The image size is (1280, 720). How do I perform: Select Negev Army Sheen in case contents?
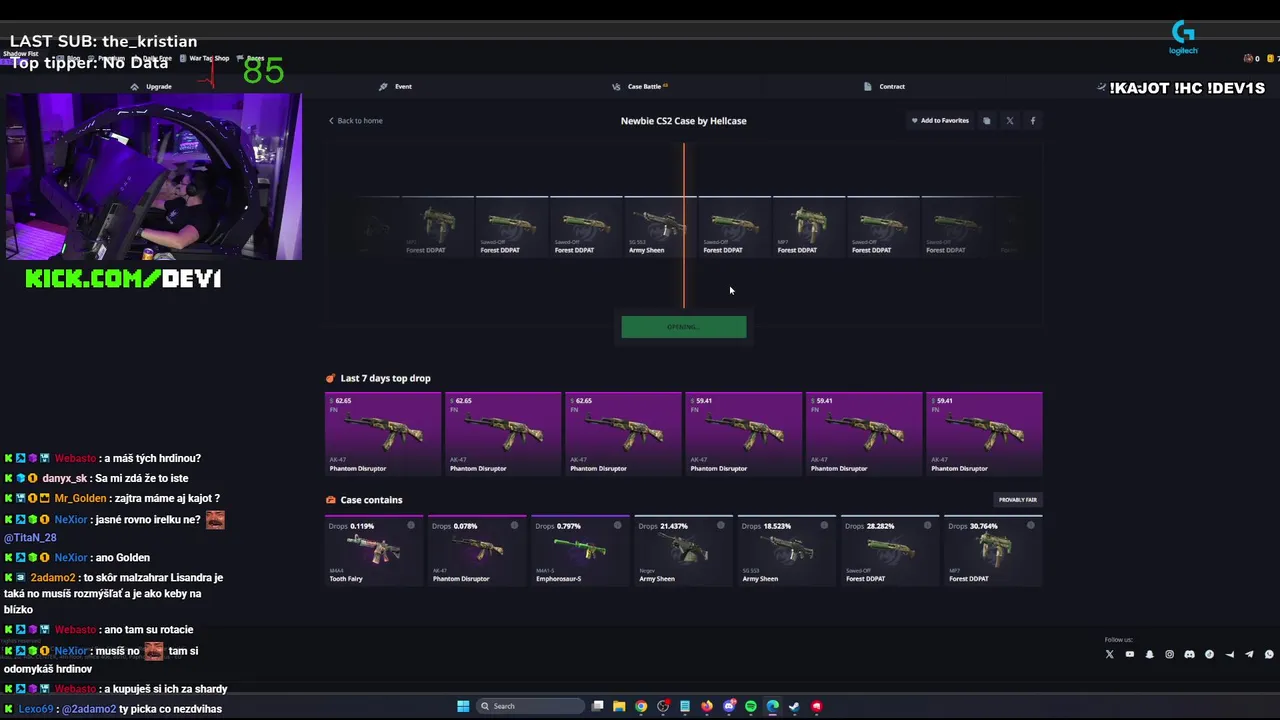click(x=682, y=552)
